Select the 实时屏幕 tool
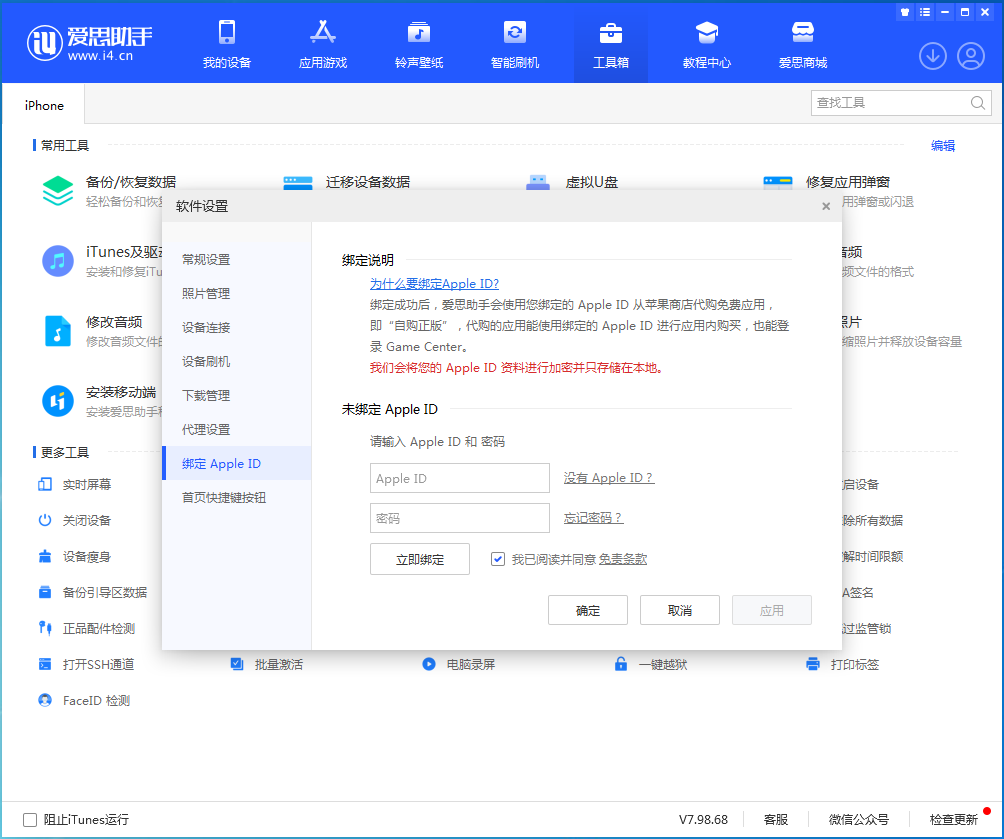Screen dimensions: 1004x839 [77, 484]
